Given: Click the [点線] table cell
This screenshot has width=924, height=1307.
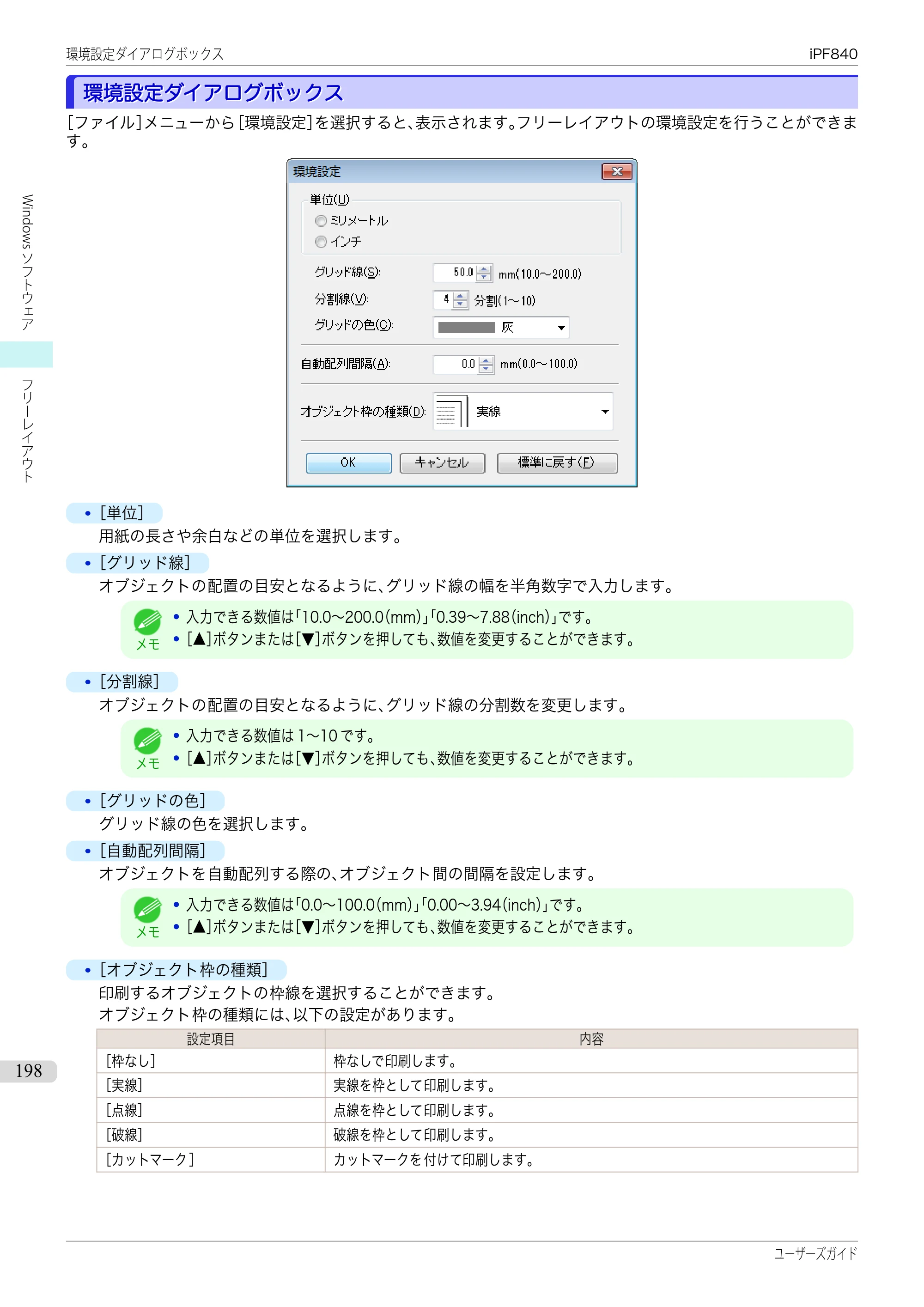Looking at the screenshot, I should tap(211, 1111).
